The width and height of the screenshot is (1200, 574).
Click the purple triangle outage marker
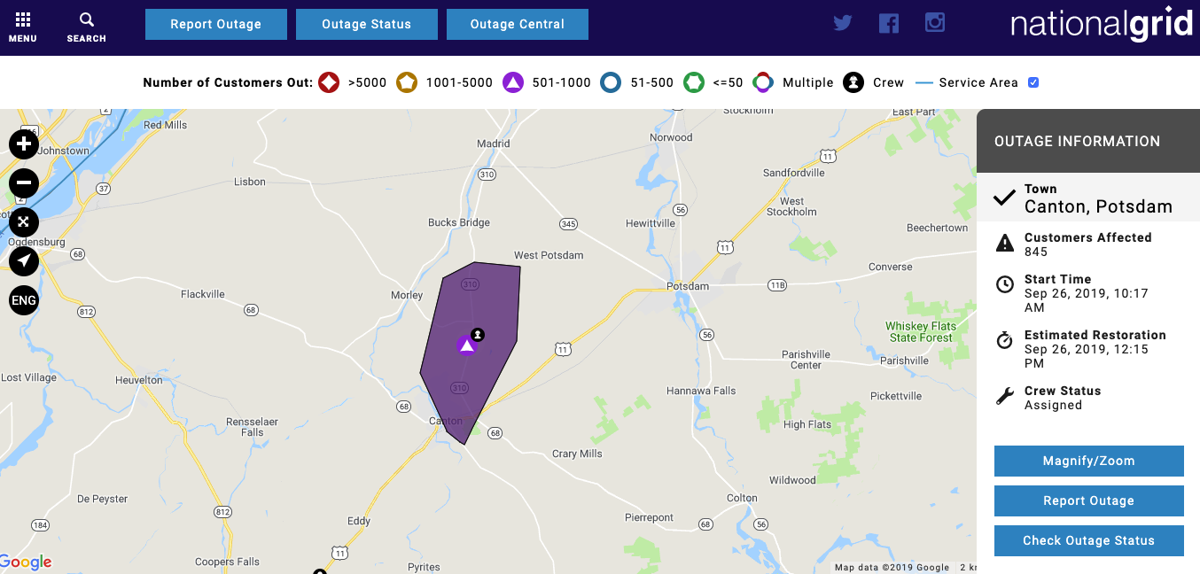[x=466, y=345]
